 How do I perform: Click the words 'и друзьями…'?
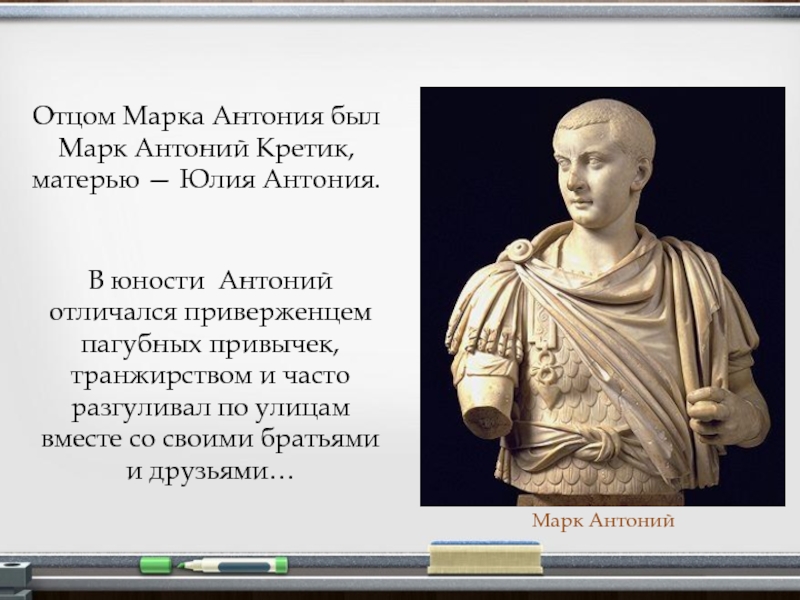210,471
